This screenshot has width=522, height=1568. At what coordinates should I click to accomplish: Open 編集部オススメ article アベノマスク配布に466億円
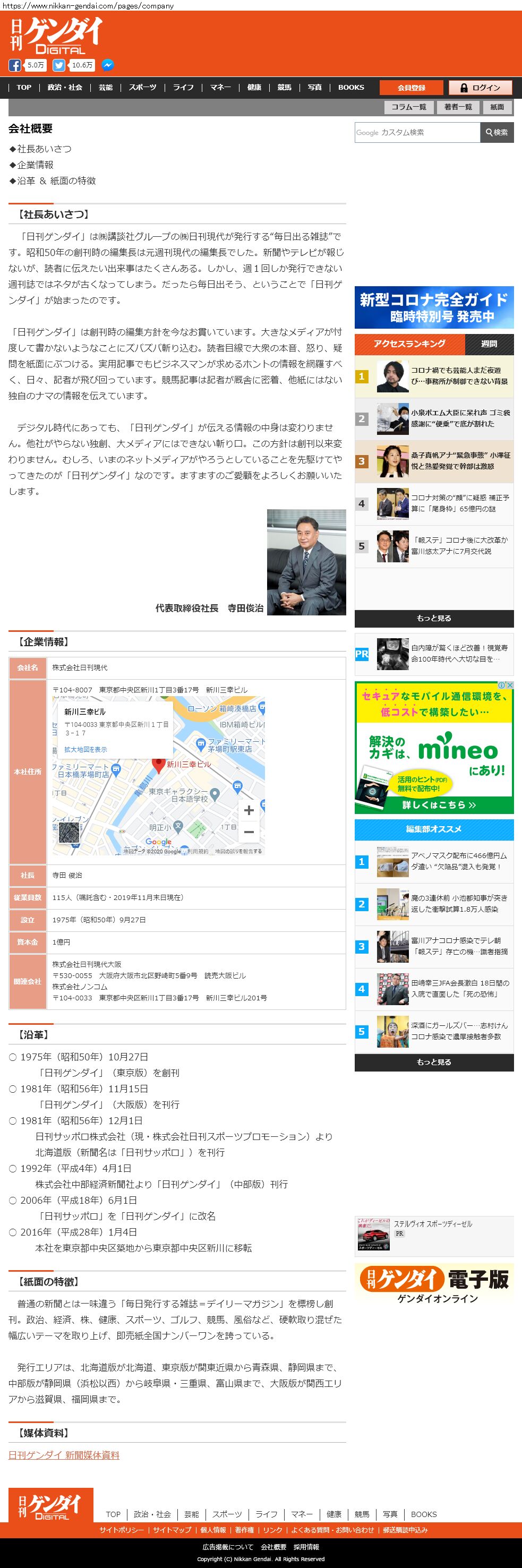pyautogui.click(x=434, y=861)
